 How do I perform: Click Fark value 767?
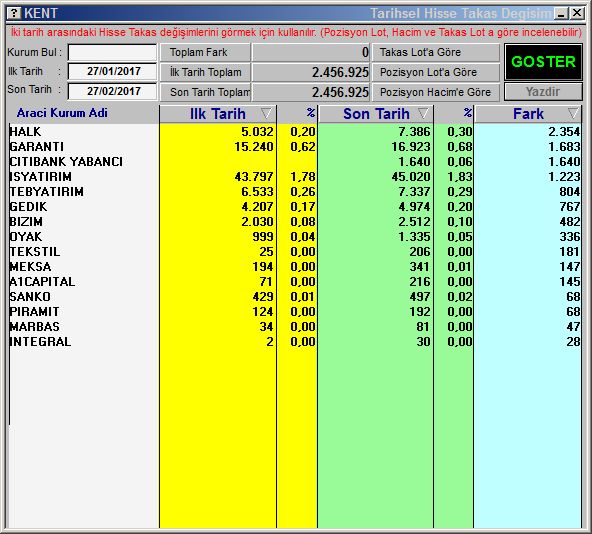coord(570,207)
